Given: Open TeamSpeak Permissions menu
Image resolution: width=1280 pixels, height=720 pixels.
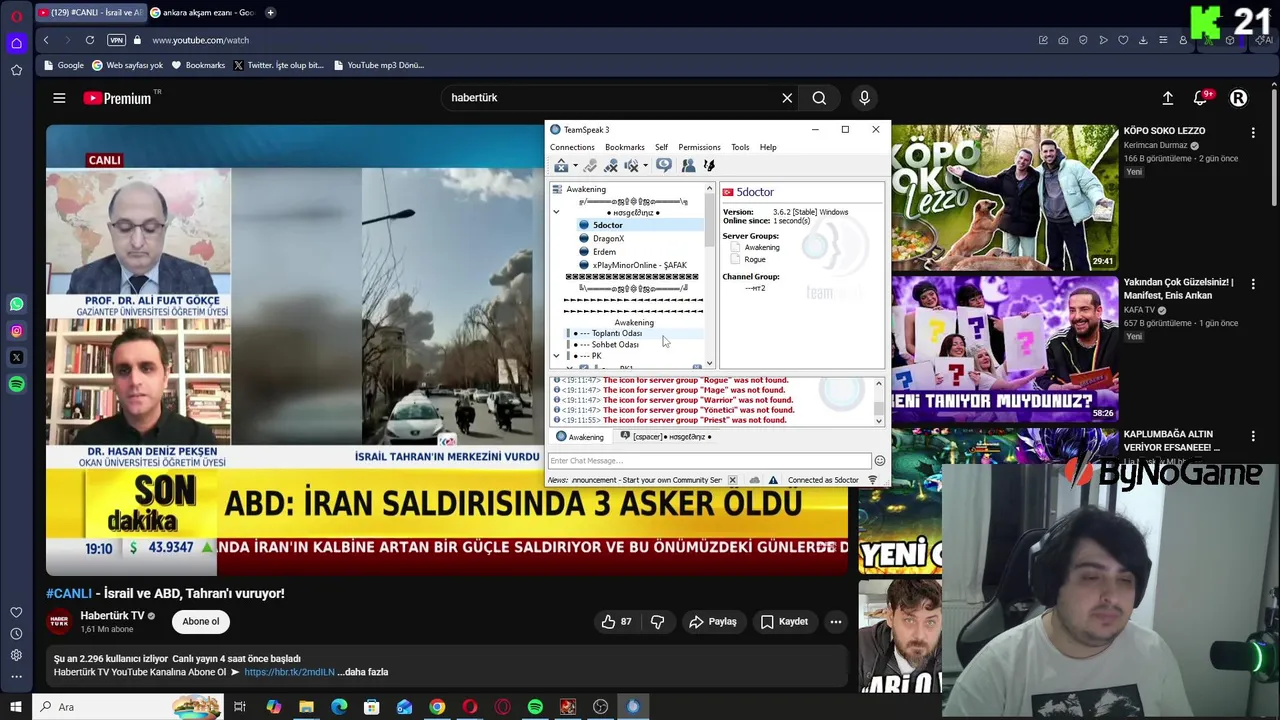Looking at the screenshot, I should pyautogui.click(x=699, y=147).
